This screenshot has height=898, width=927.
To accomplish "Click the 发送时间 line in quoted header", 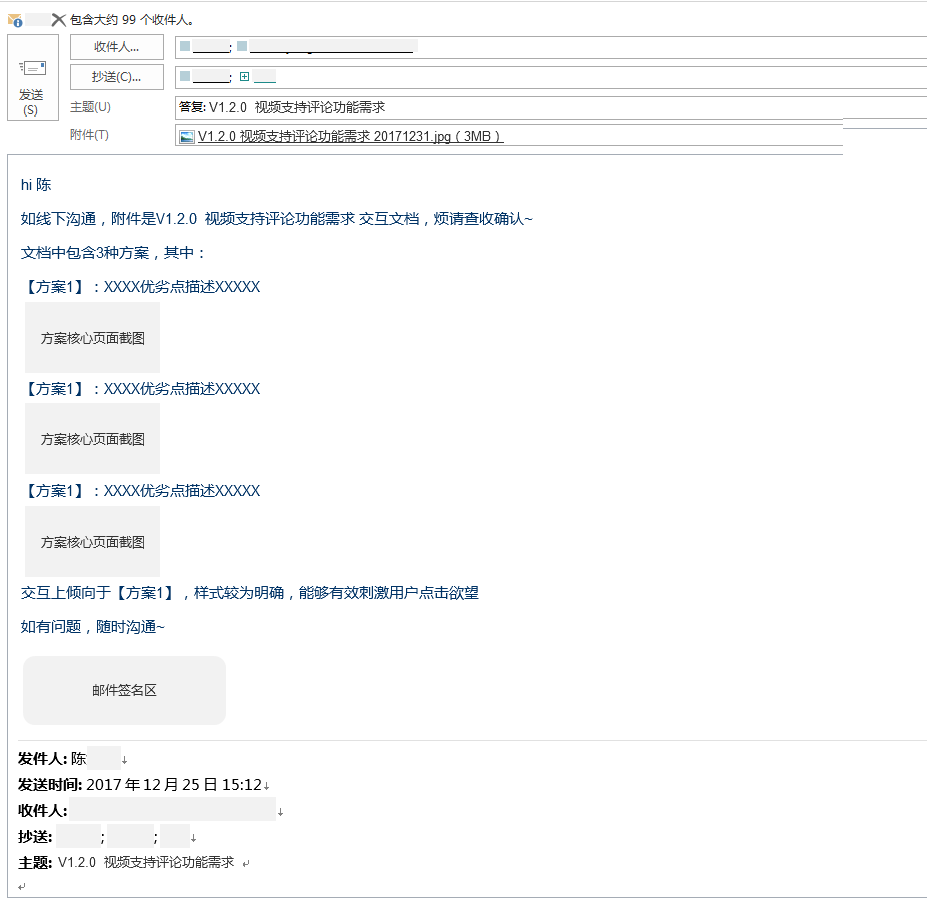I will [x=144, y=784].
